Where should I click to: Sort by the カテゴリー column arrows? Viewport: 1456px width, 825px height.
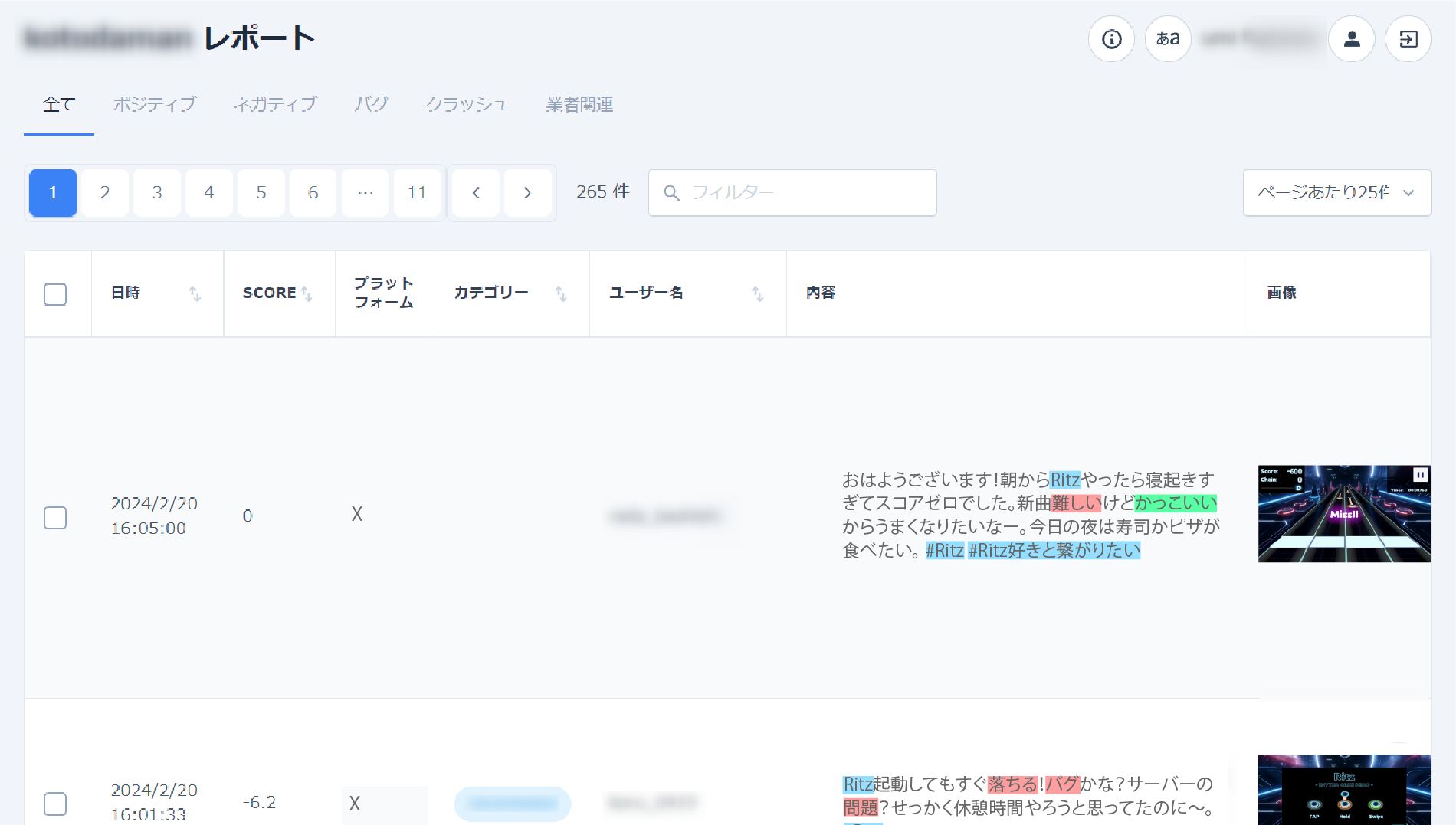tap(561, 293)
